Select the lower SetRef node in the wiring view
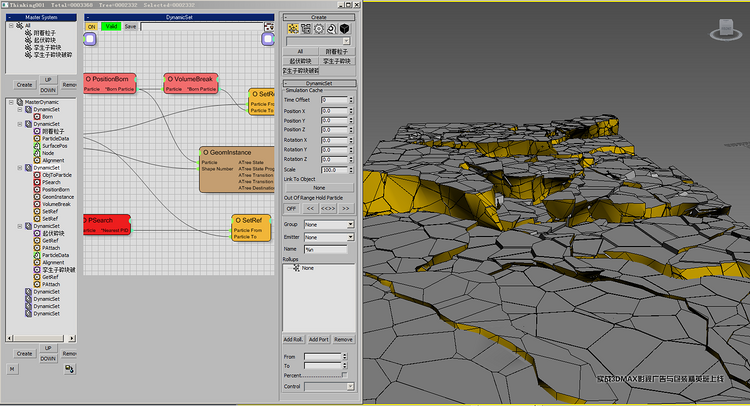750x406 pixels. click(251, 228)
